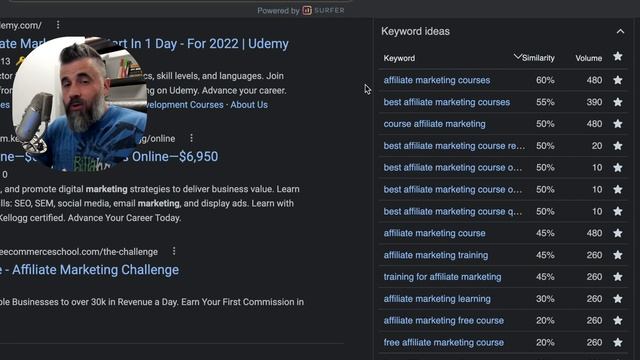
Task: Open the 'affiliate marketing course' keyword link
Action: [x=434, y=233]
